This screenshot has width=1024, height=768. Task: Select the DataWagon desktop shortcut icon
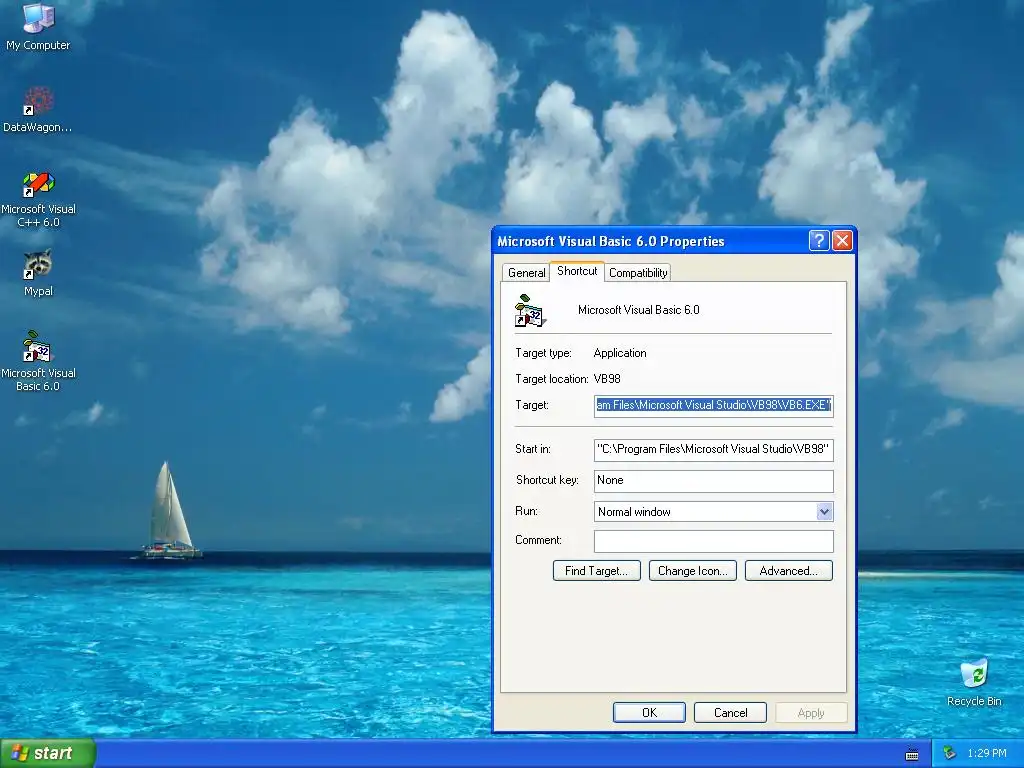(x=38, y=109)
